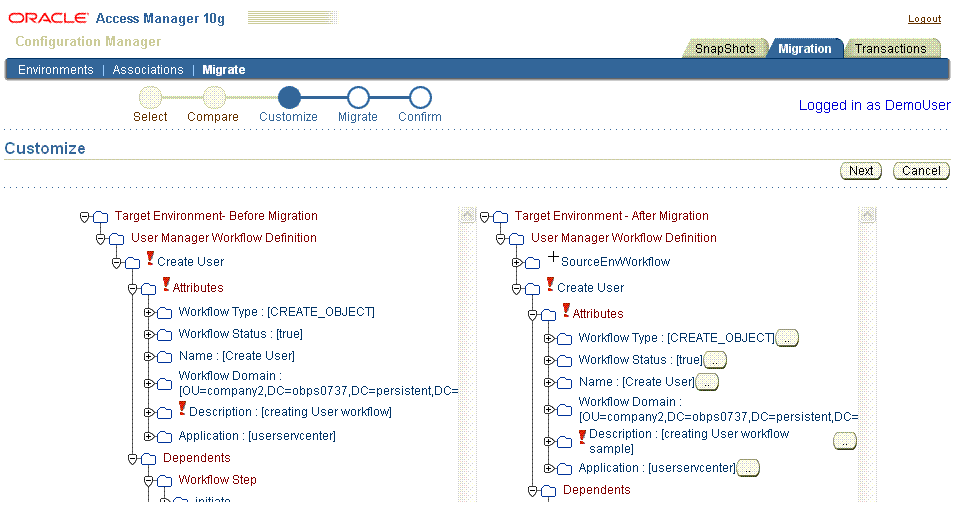Screen dimensions: 957x515
Task: Click the folder icon beside SourceEnvWorkflow
Action: click(x=532, y=262)
